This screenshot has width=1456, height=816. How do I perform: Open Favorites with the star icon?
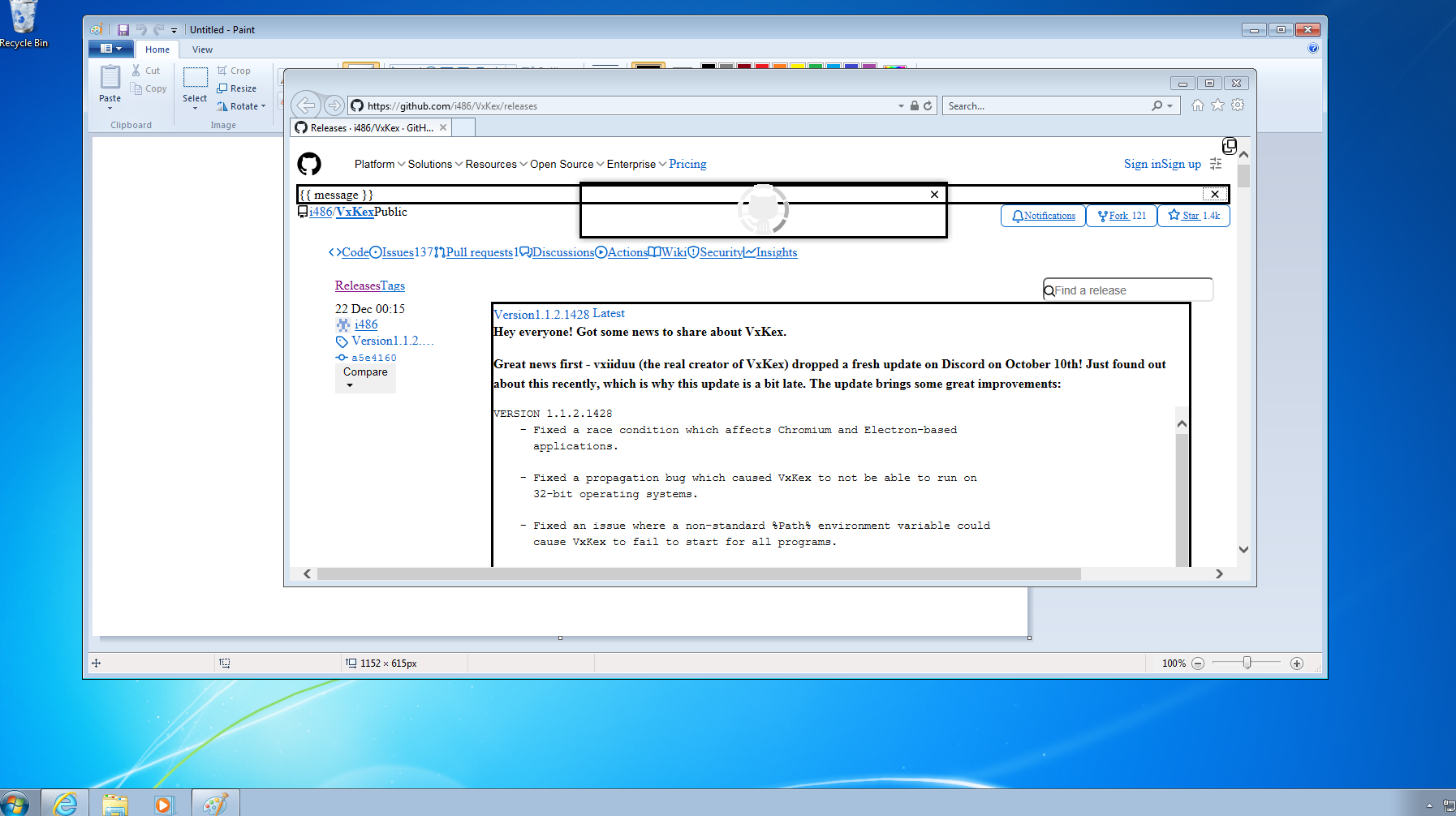point(1217,105)
